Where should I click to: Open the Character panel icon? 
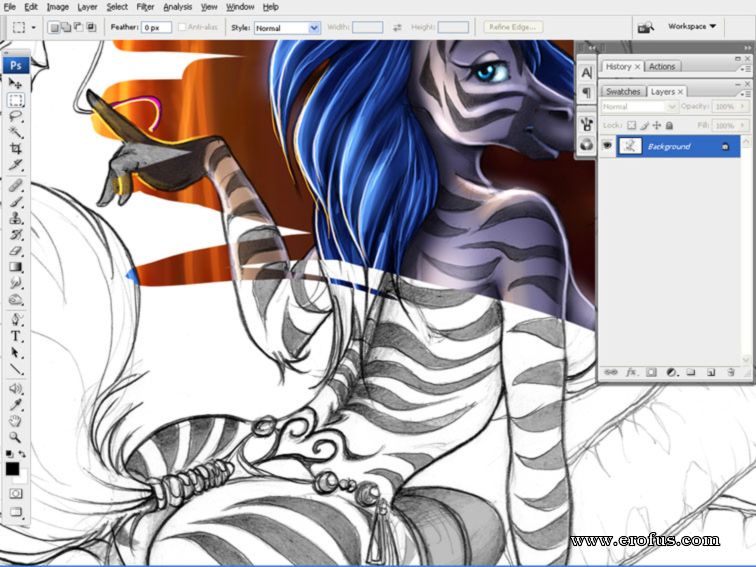coord(586,73)
